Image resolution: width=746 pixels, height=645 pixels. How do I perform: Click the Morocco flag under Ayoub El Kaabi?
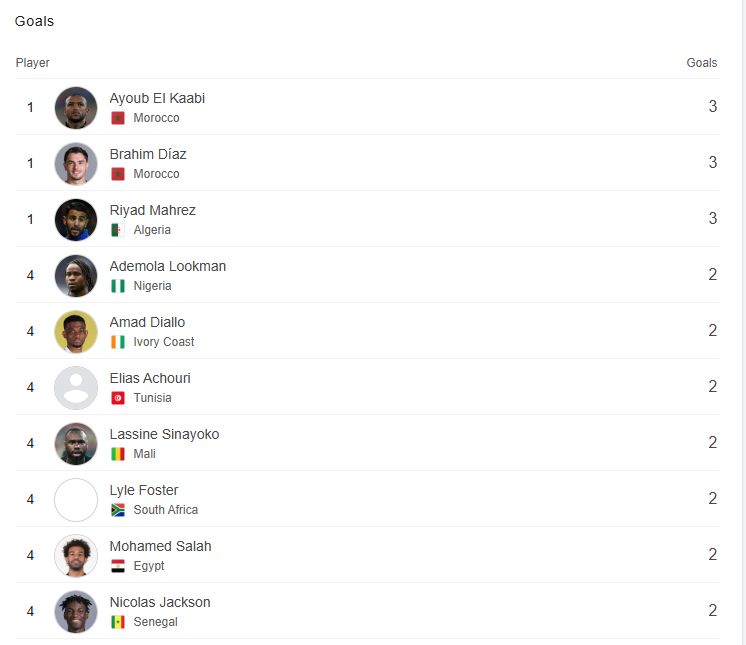pos(118,118)
